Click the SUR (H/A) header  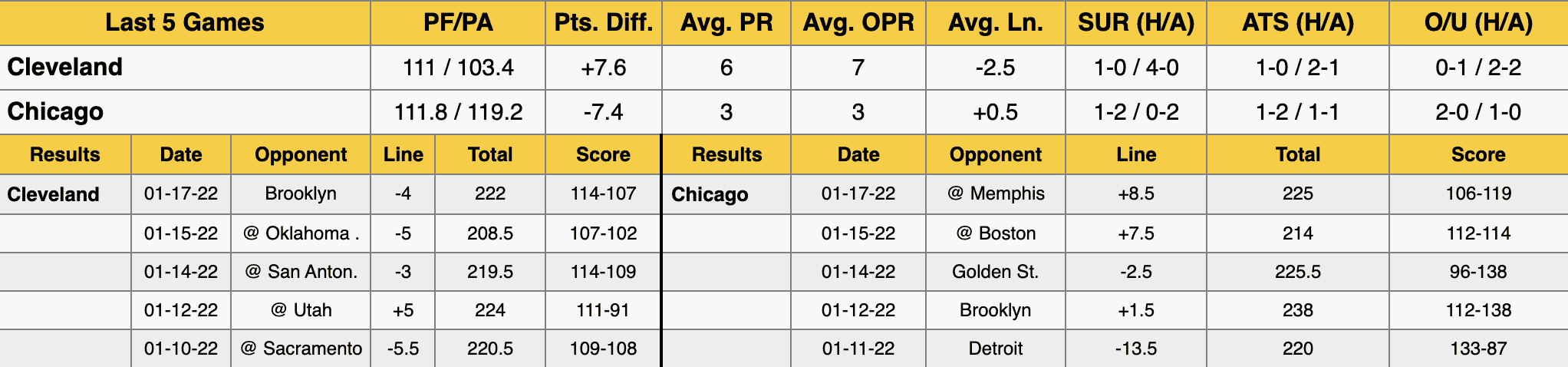pyautogui.click(x=1136, y=23)
